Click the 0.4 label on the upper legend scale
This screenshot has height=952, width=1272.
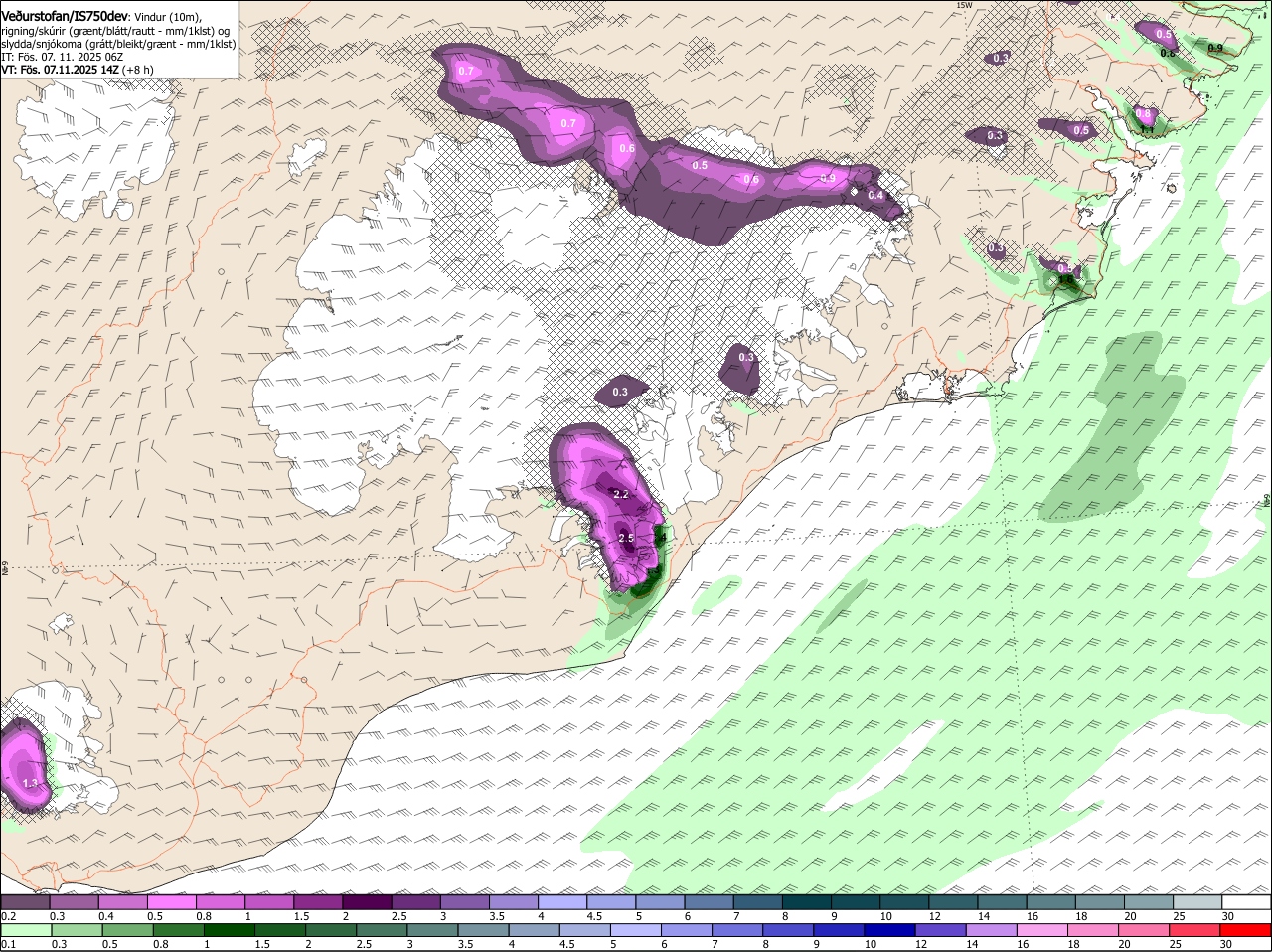click(106, 916)
